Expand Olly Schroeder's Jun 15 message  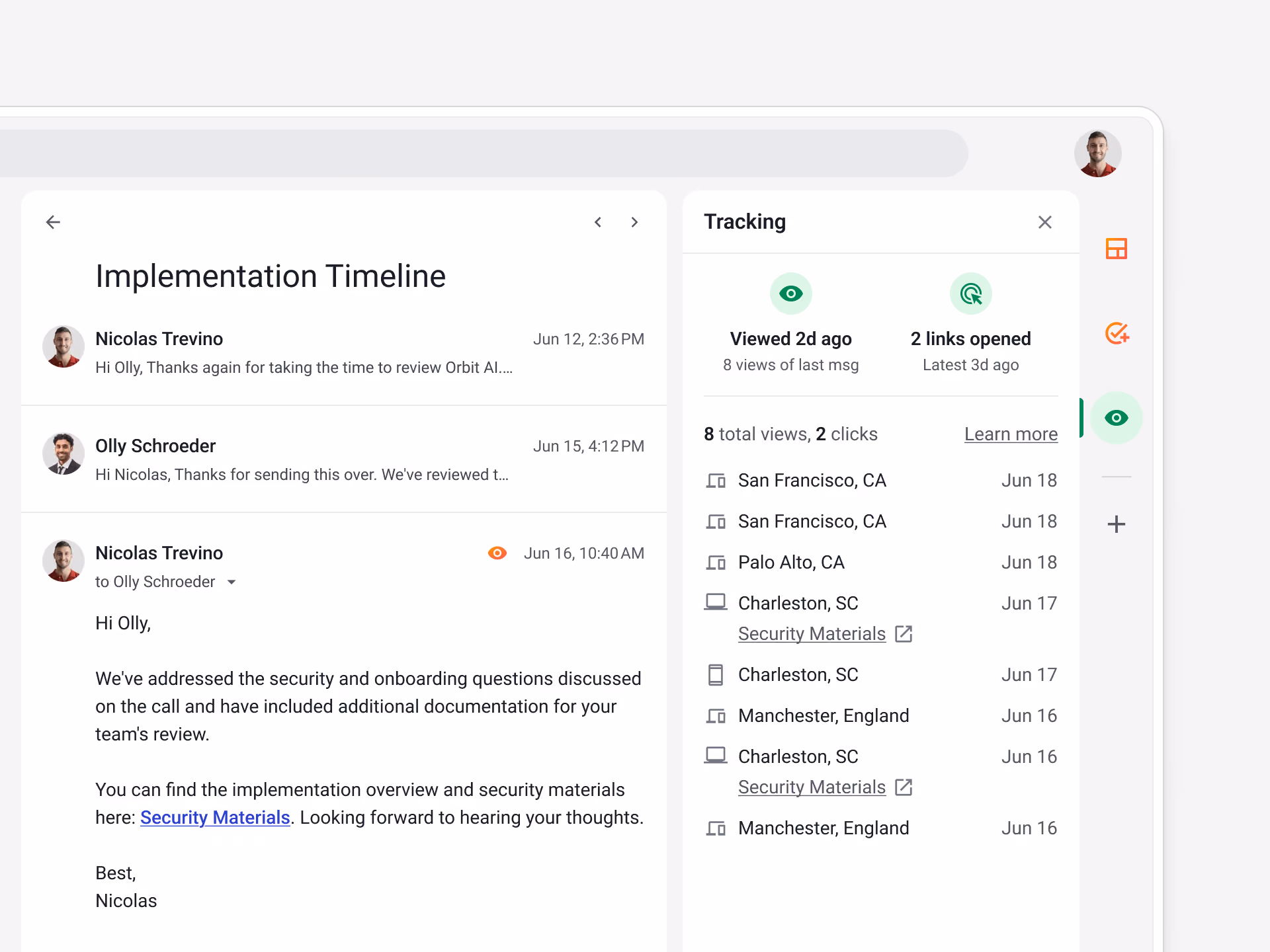[344, 459]
